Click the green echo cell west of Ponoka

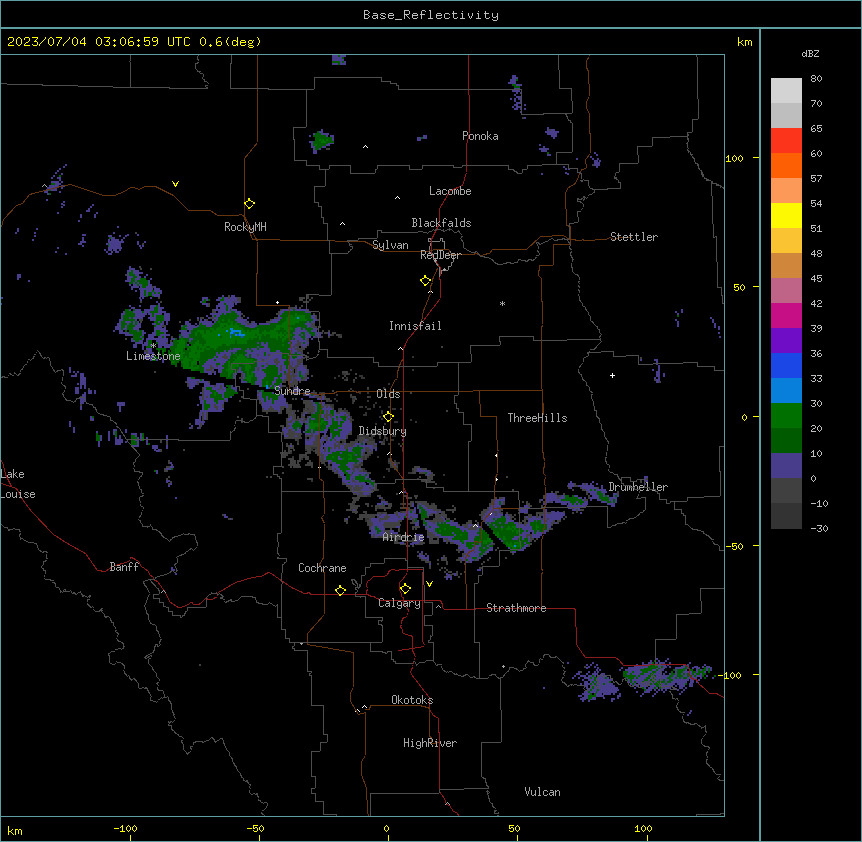(x=321, y=141)
